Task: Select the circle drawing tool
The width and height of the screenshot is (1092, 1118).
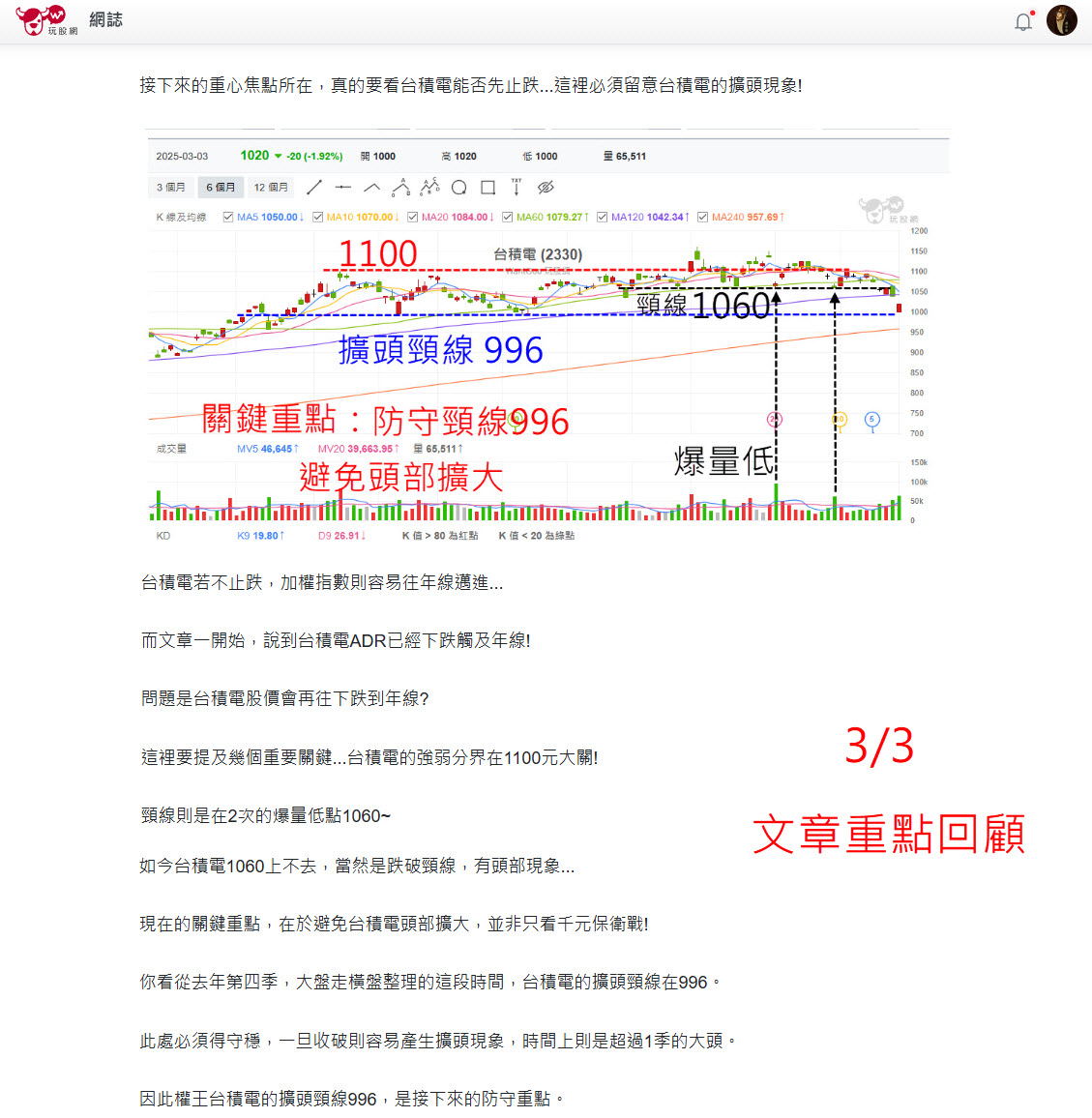Action: point(458,187)
